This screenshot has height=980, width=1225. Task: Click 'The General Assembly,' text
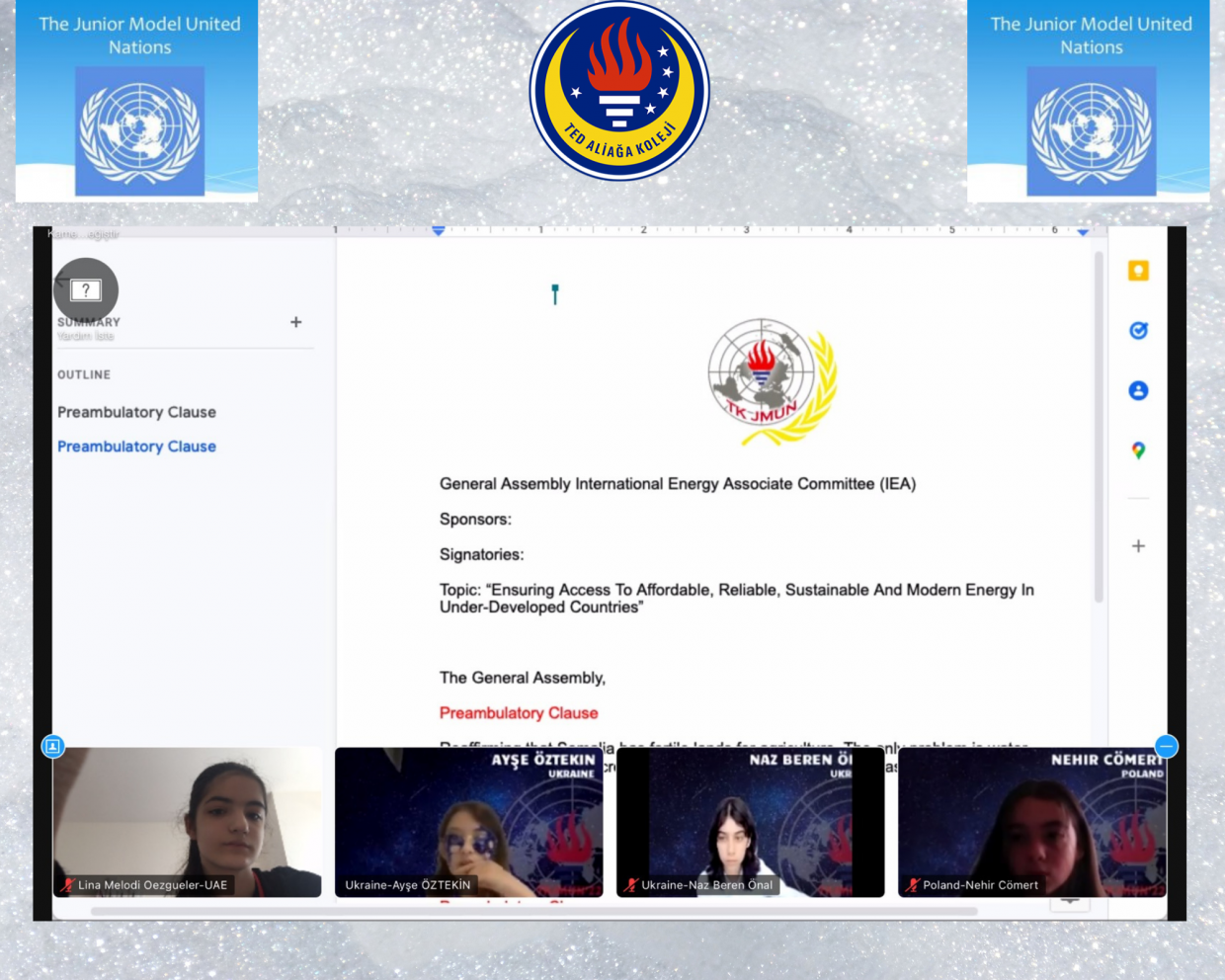click(x=522, y=678)
